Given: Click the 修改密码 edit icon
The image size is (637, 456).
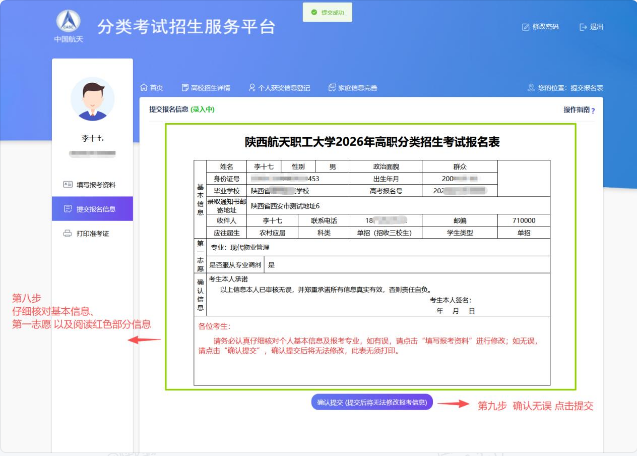Looking at the screenshot, I should coord(527,27).
